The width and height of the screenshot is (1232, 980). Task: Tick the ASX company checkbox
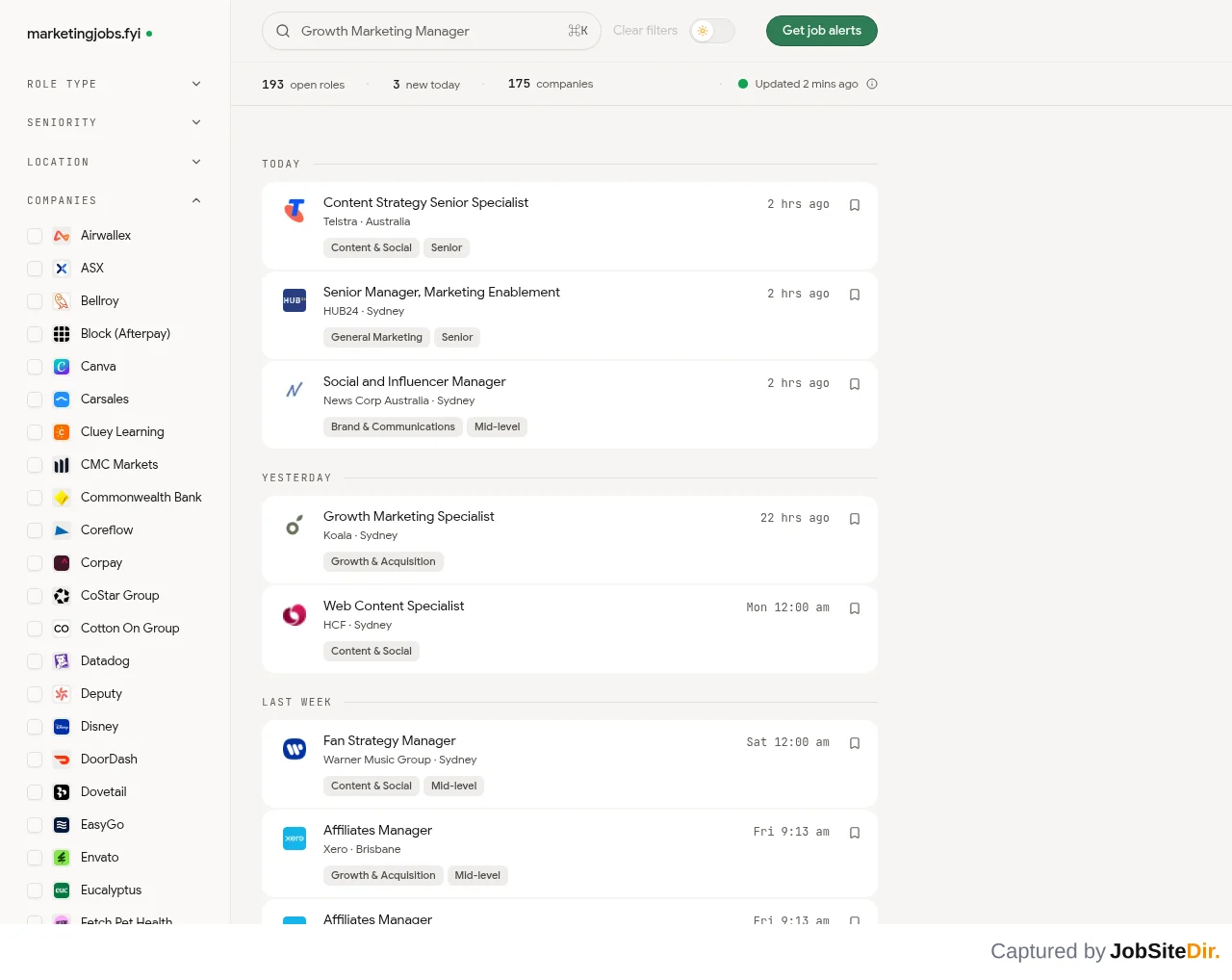35,269
